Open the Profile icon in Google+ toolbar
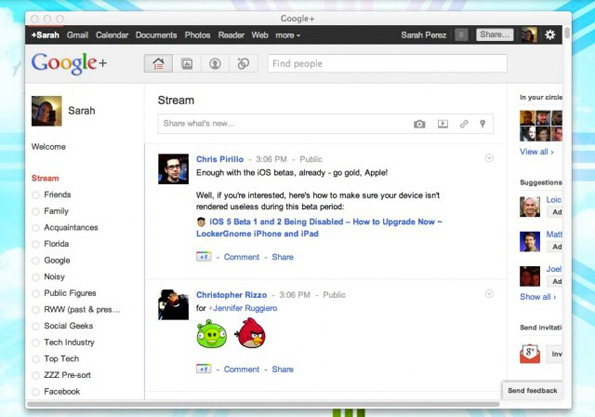 [215, 63]
